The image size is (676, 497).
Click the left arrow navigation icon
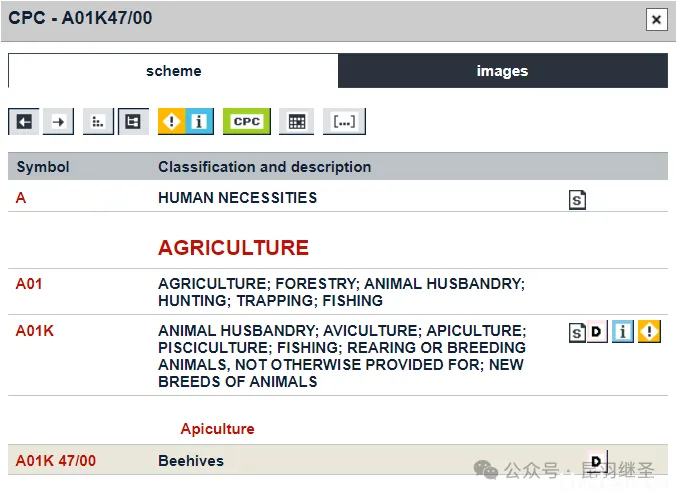pyautogui.click(x=24, y=122)
